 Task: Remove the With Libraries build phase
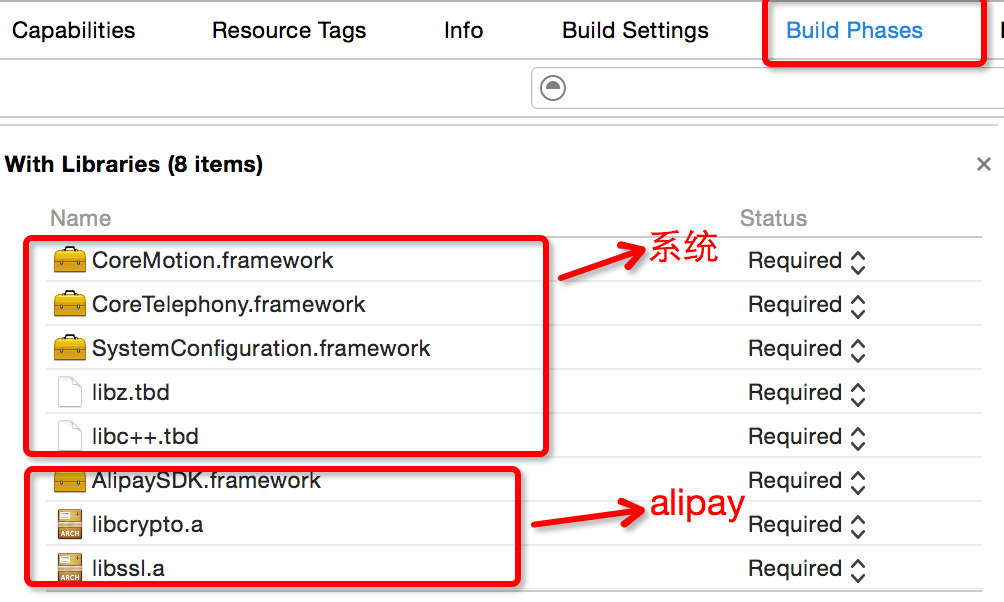click(984, 165)
